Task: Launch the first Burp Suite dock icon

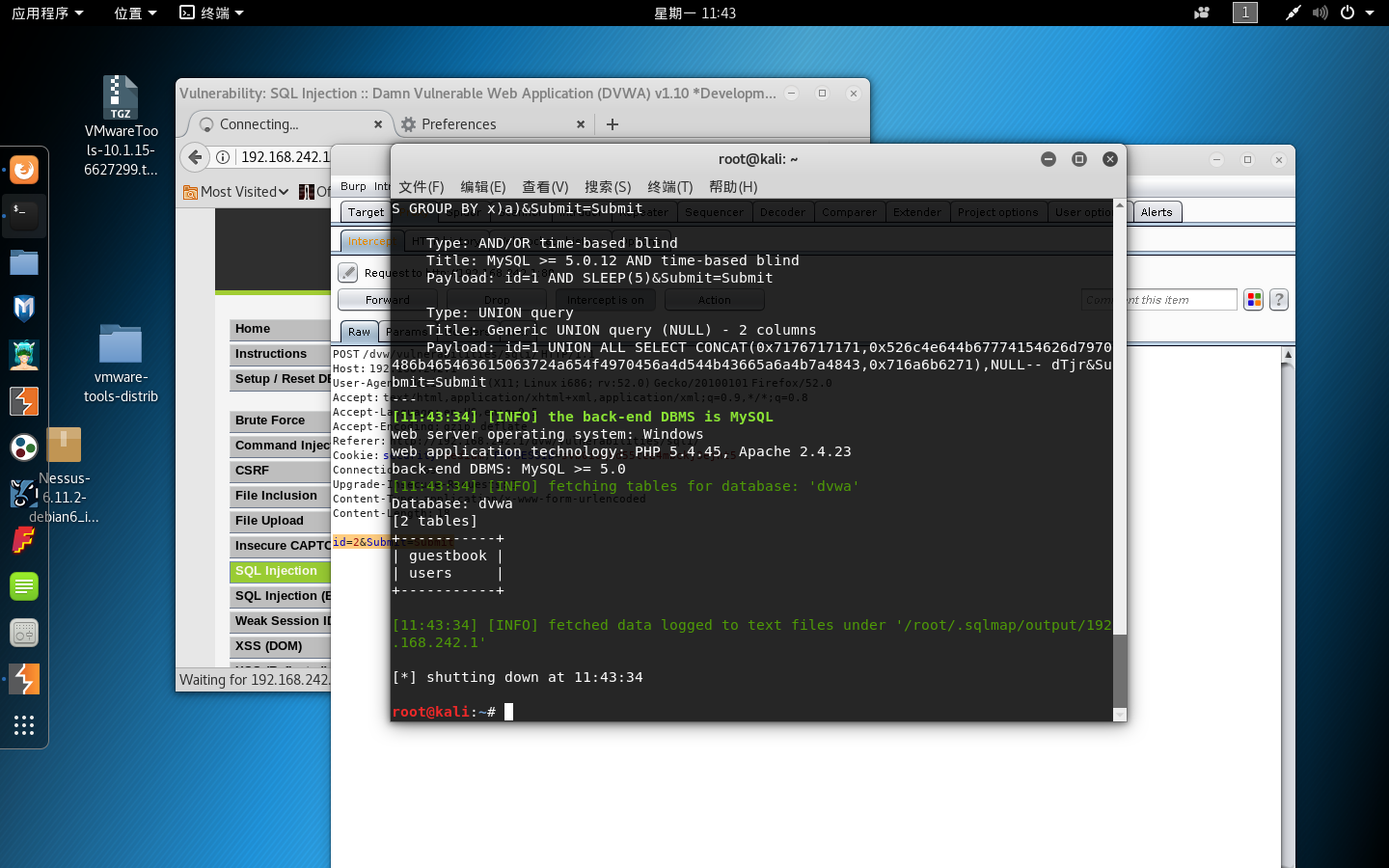Action: [24, 400]
